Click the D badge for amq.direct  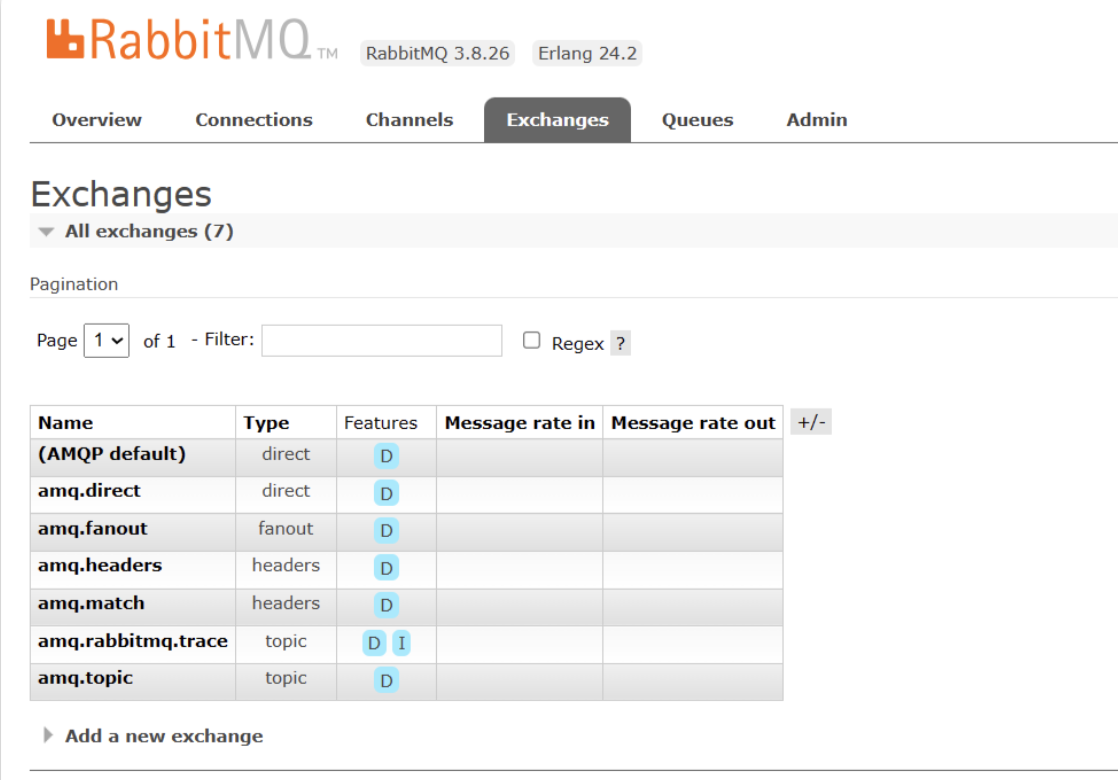click(386, 493)
